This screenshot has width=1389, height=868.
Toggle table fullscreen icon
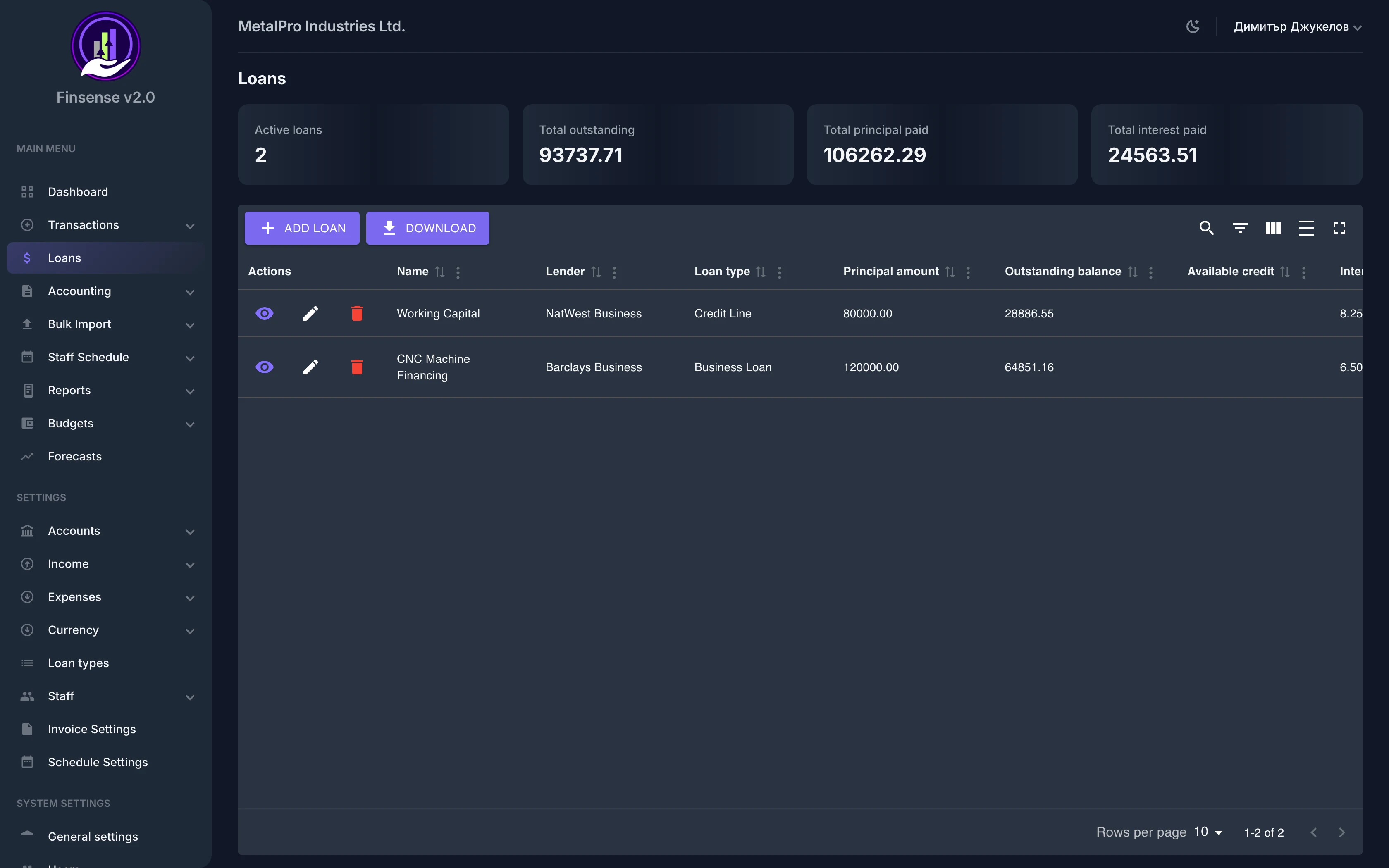point(1339,228)
